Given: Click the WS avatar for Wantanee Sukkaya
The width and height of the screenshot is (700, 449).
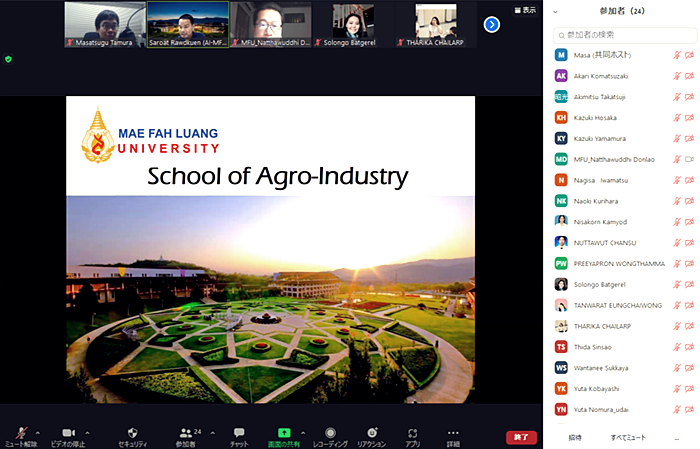Looking at the screenshot, I should pyautogui.click(x=561, y=368).
